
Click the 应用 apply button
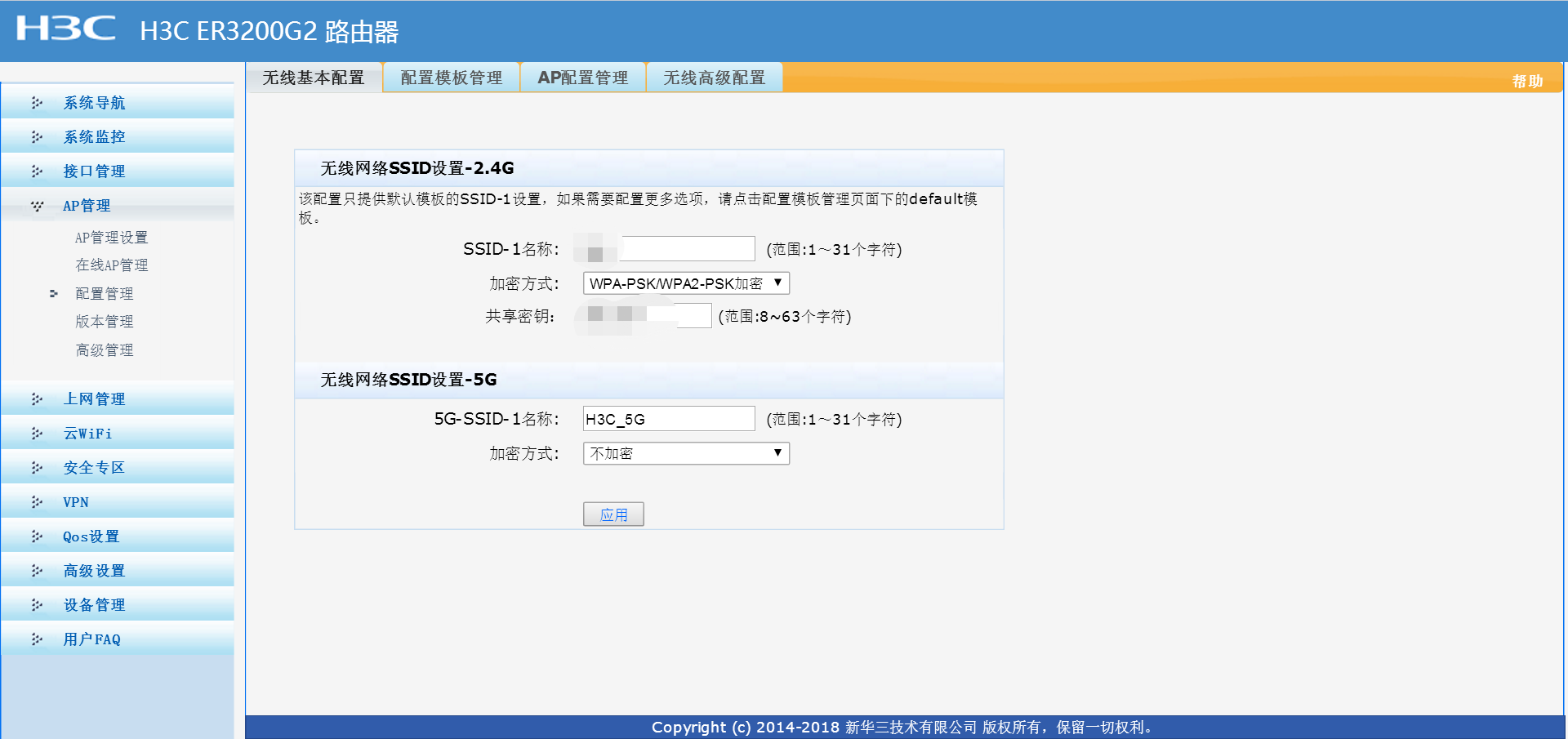[613, 514]
